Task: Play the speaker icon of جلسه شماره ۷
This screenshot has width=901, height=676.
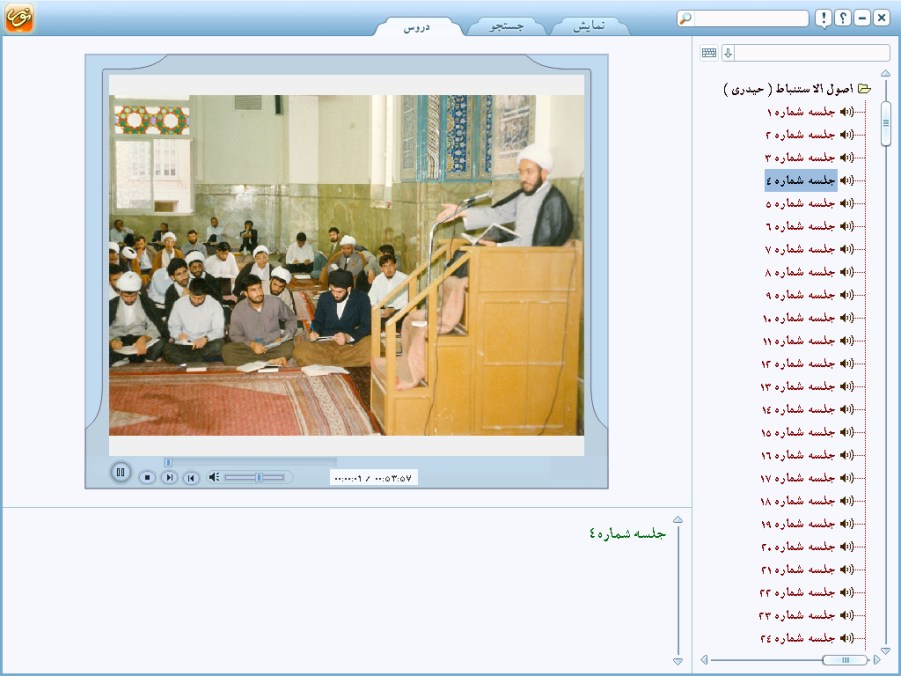Action: coord(846,249)
